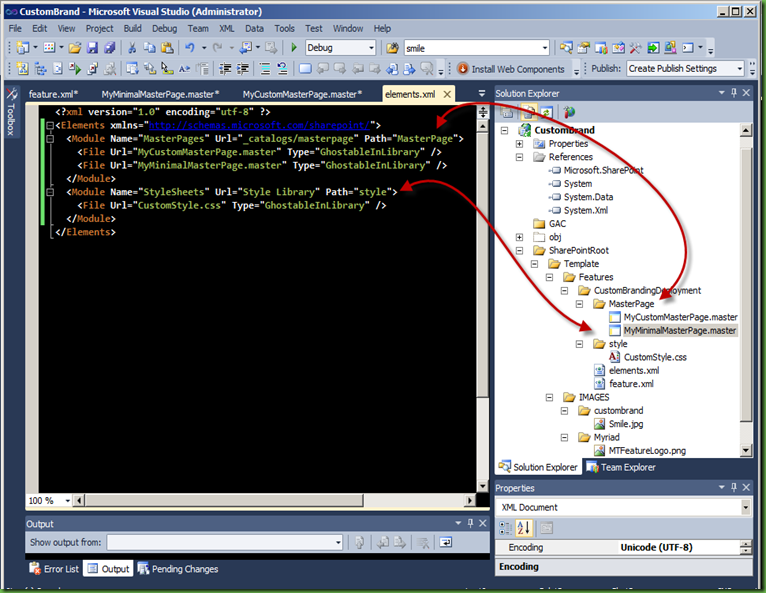Toggle auto-hide pin on the Properties panel
This screenshot has height=593, width=766.
tap(734, 487)
